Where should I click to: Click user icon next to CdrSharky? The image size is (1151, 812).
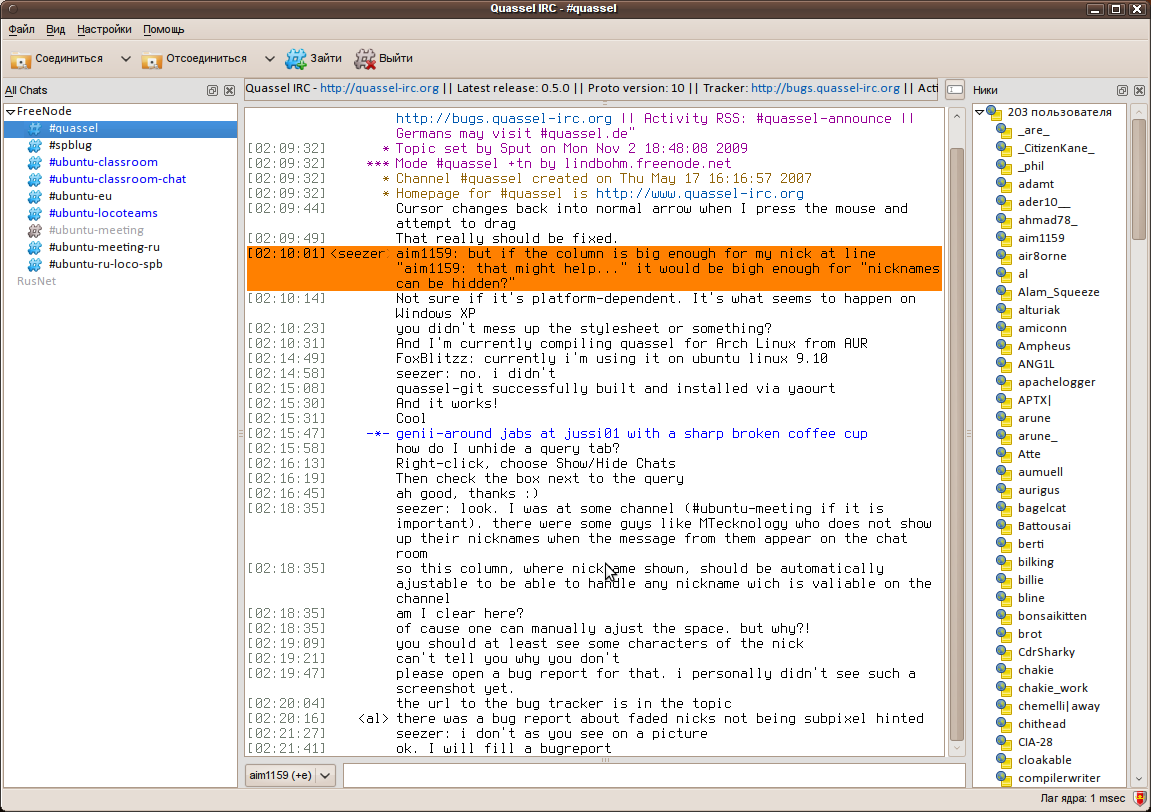coord(1004,652)
